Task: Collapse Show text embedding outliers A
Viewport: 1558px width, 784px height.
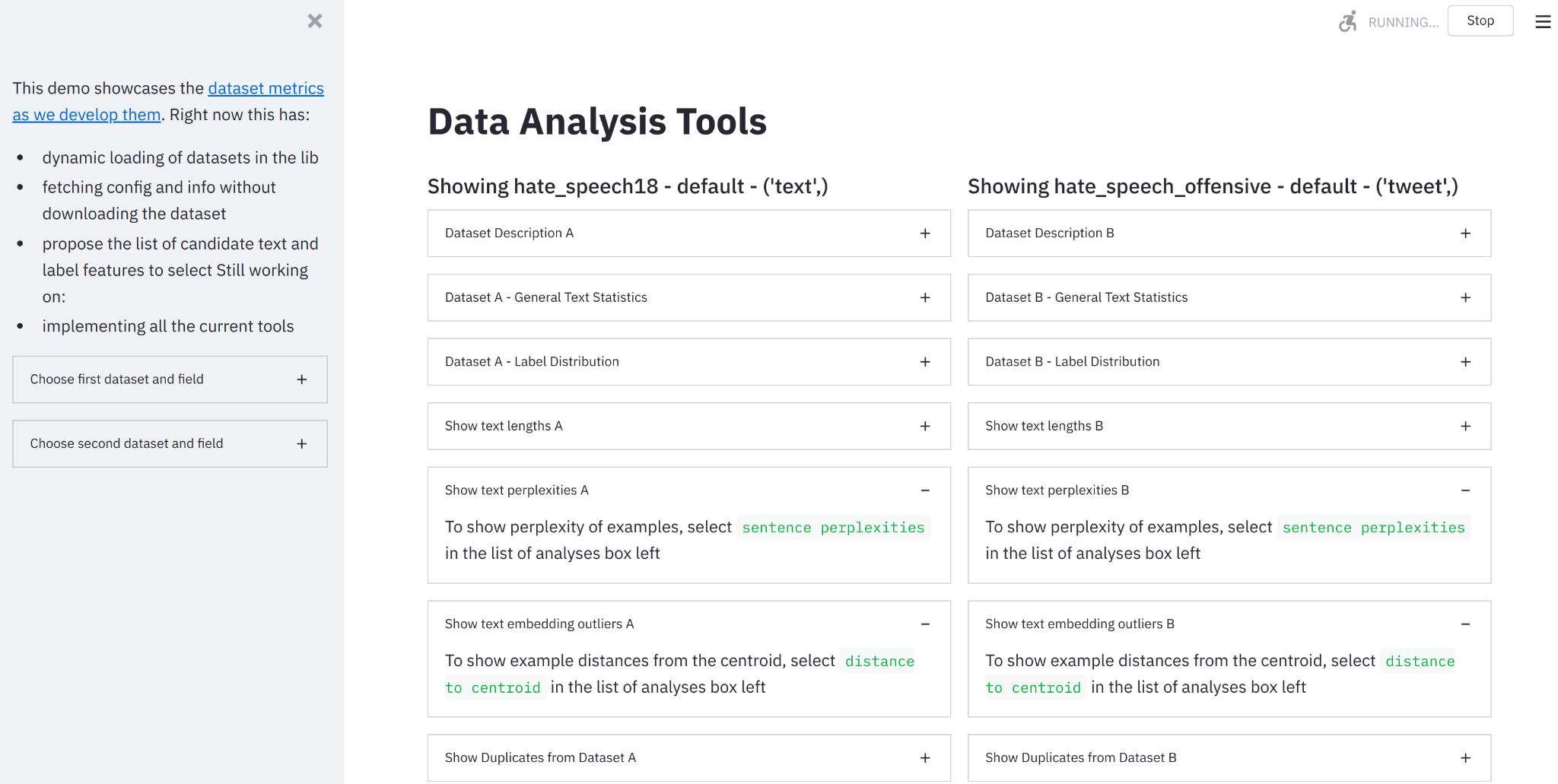Action: 925,624
